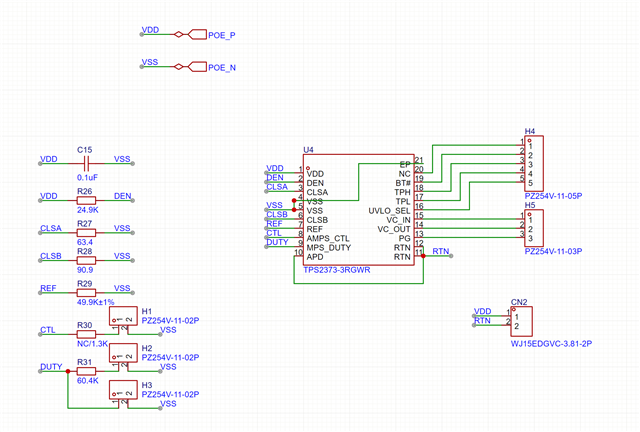The image size is (640, 432).
Task: Click the C15 designator label
Action: (x=84, y=150)
